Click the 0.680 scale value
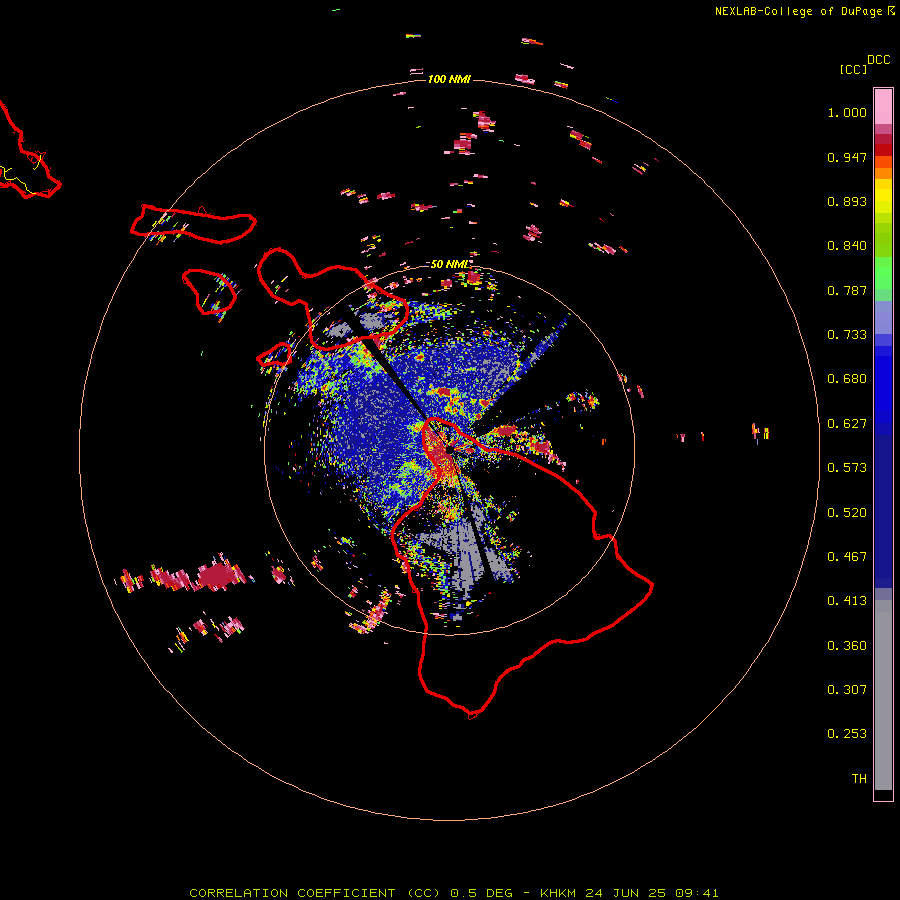This screenshot has width=900, height=900. [847, 379]
